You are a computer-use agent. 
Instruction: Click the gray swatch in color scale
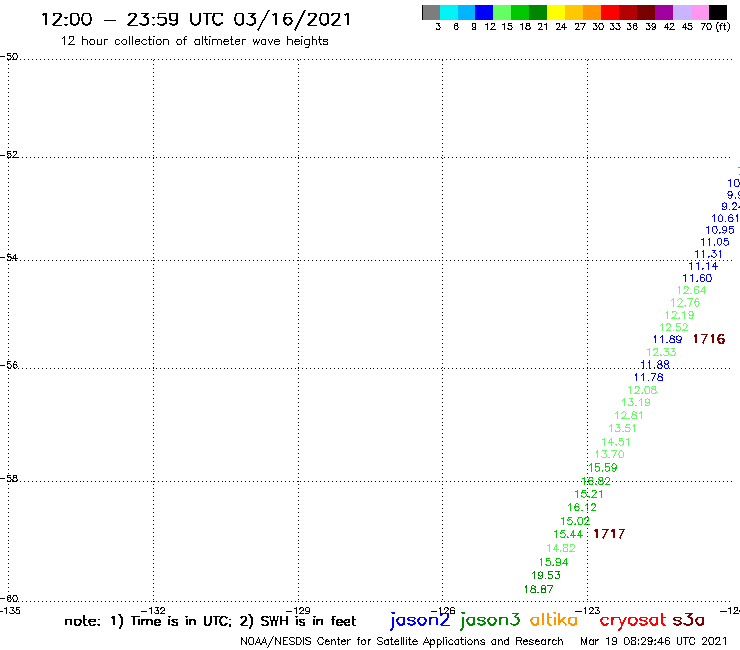(431, 12)
